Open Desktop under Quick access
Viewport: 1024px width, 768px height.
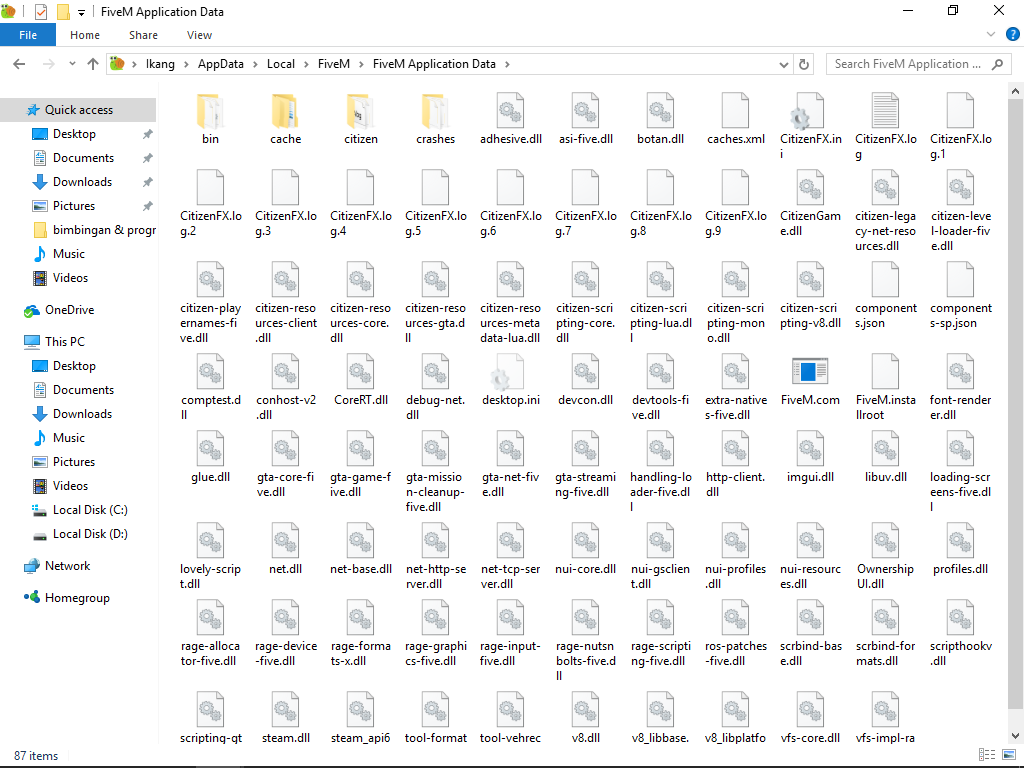74,134
